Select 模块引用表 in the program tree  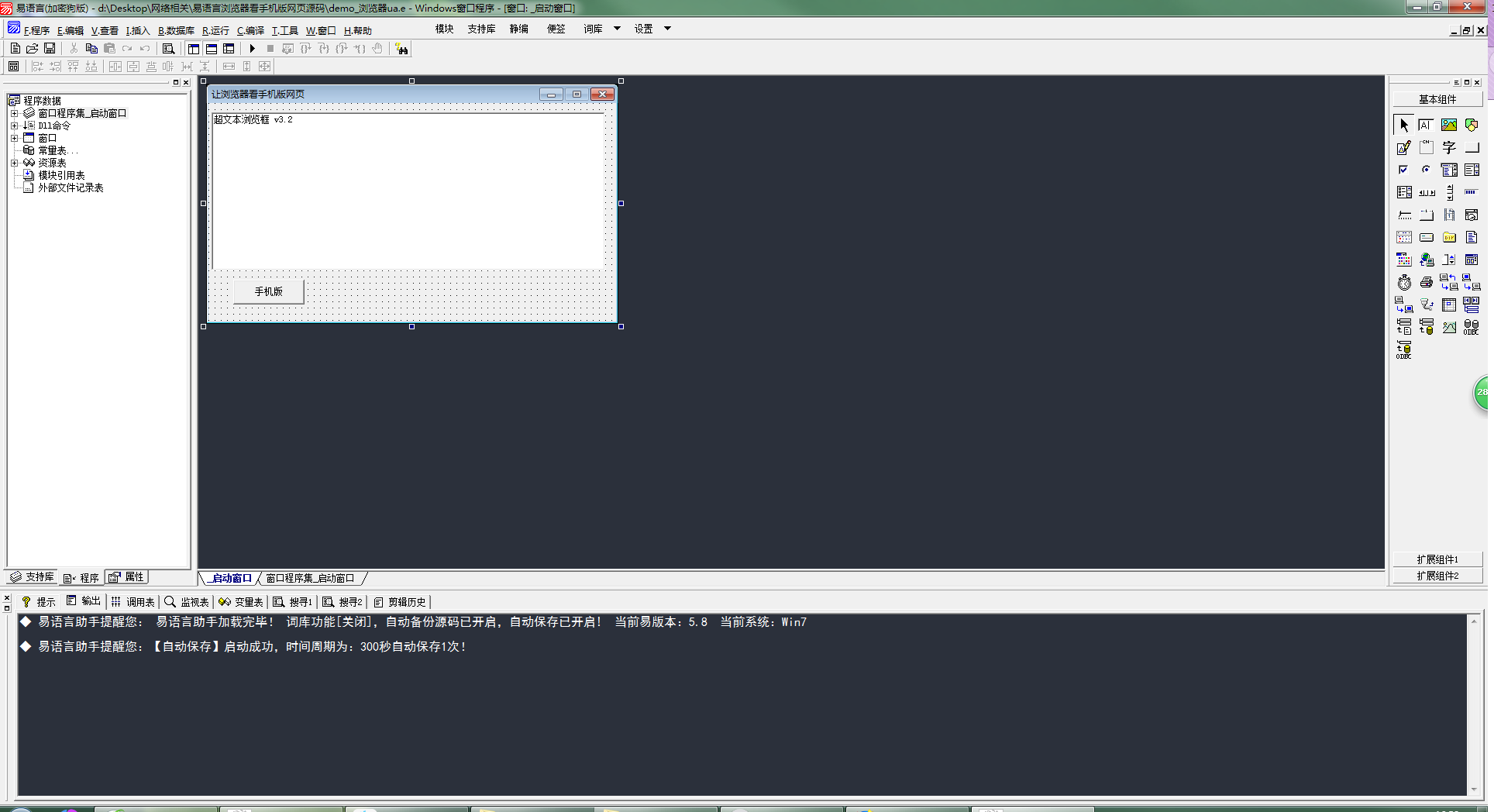[62, 175]
